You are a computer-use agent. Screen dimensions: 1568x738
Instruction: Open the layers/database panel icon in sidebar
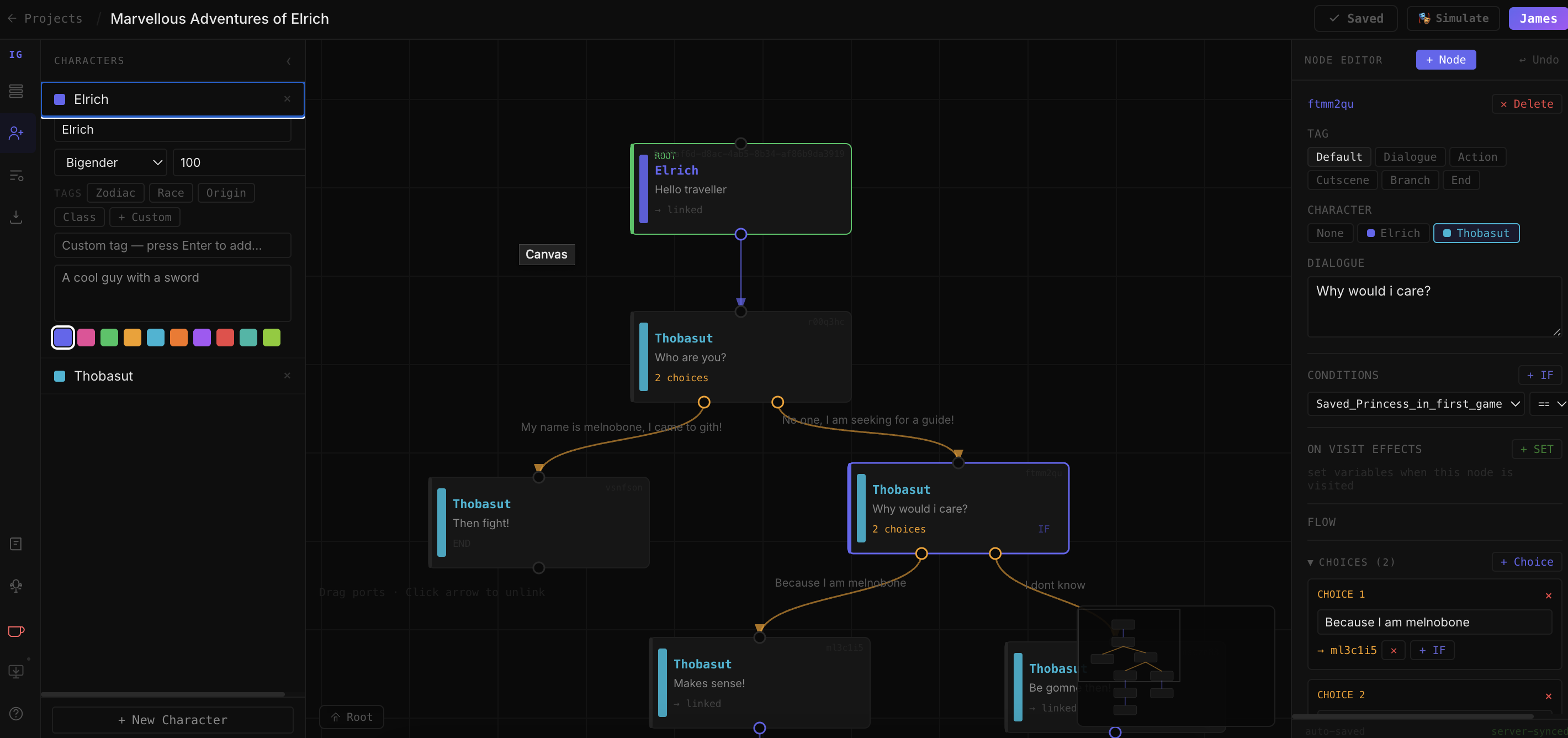15,91
